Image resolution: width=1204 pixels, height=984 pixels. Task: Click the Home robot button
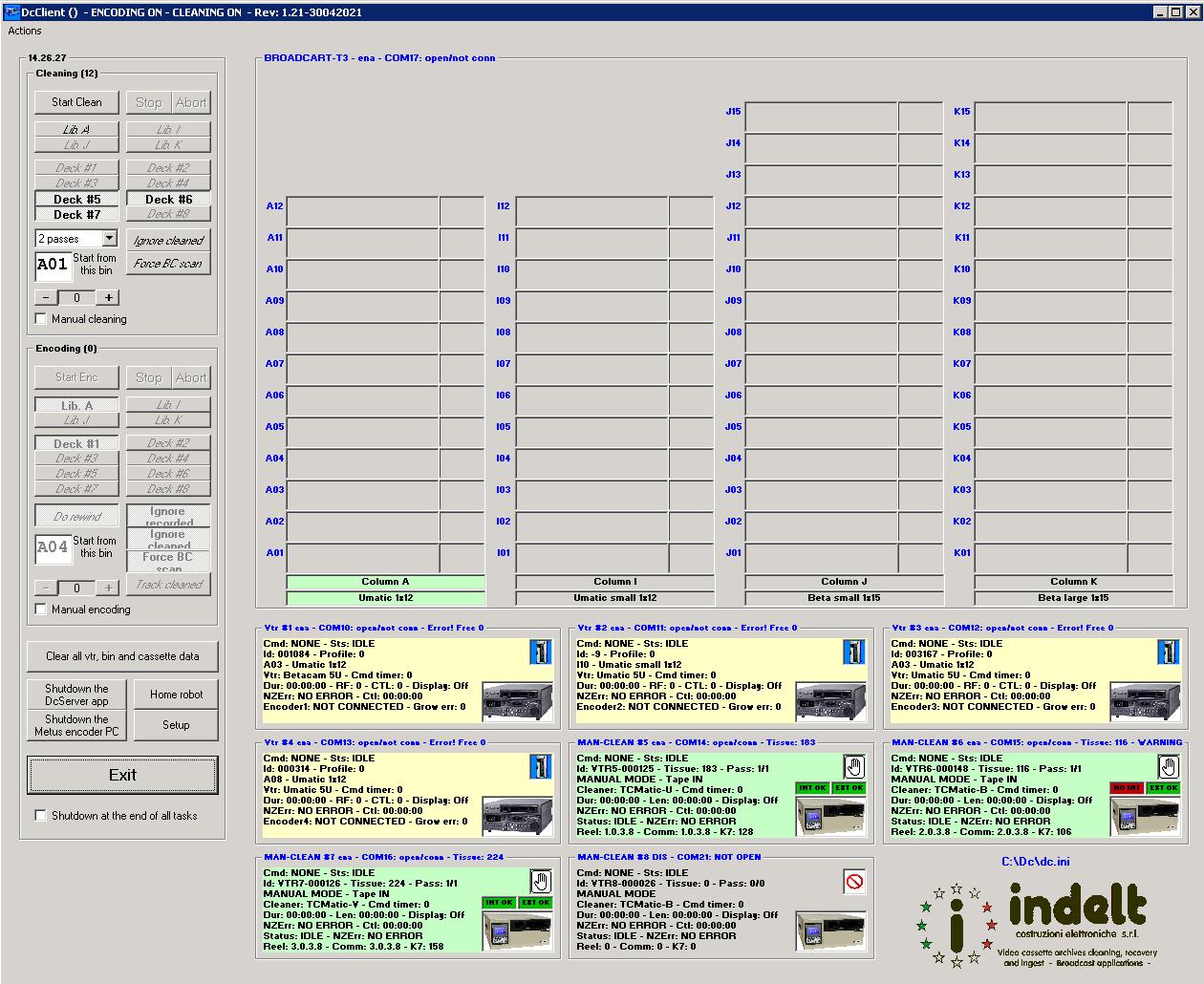(x=176, y=695)
